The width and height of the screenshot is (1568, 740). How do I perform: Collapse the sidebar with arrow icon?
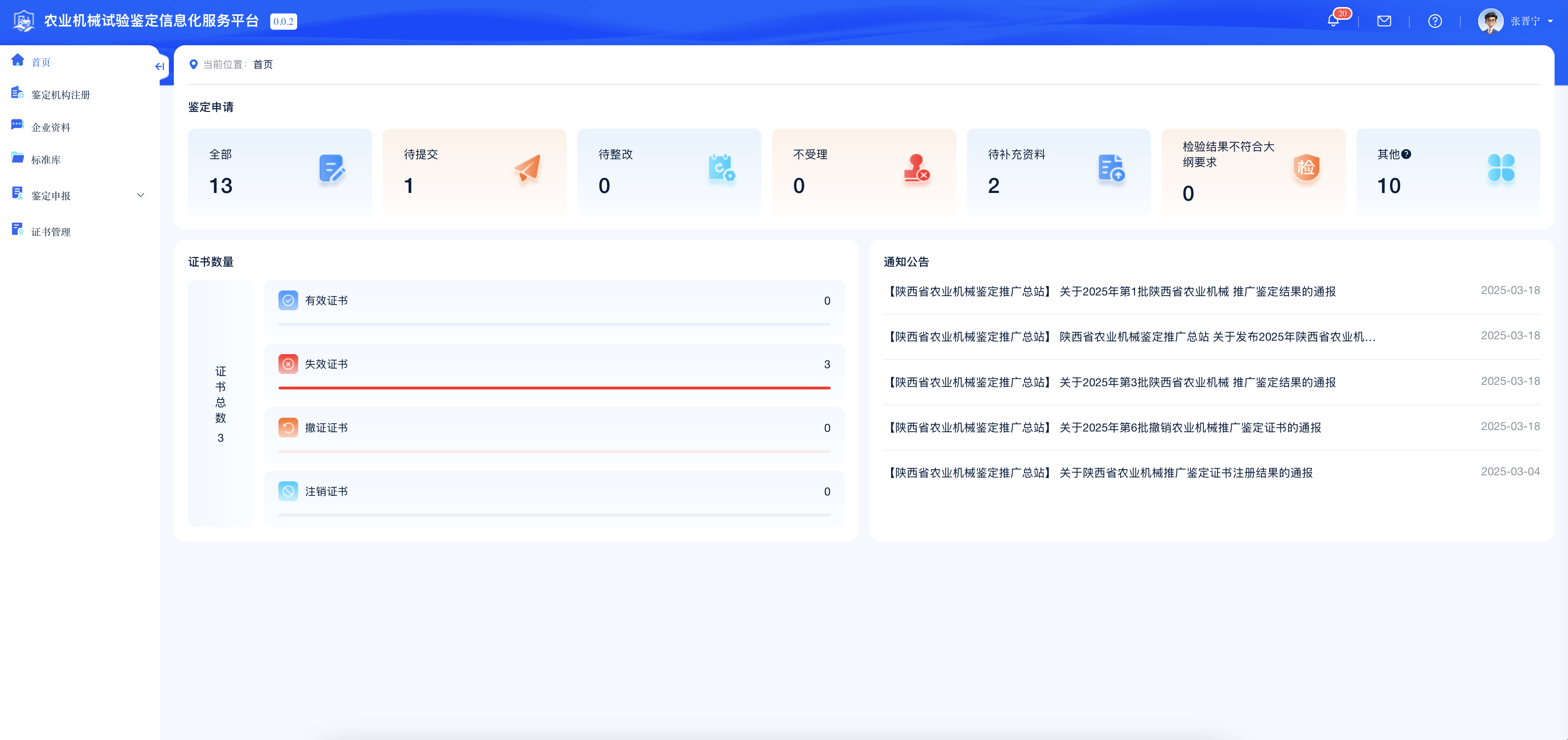coord(159,66)
